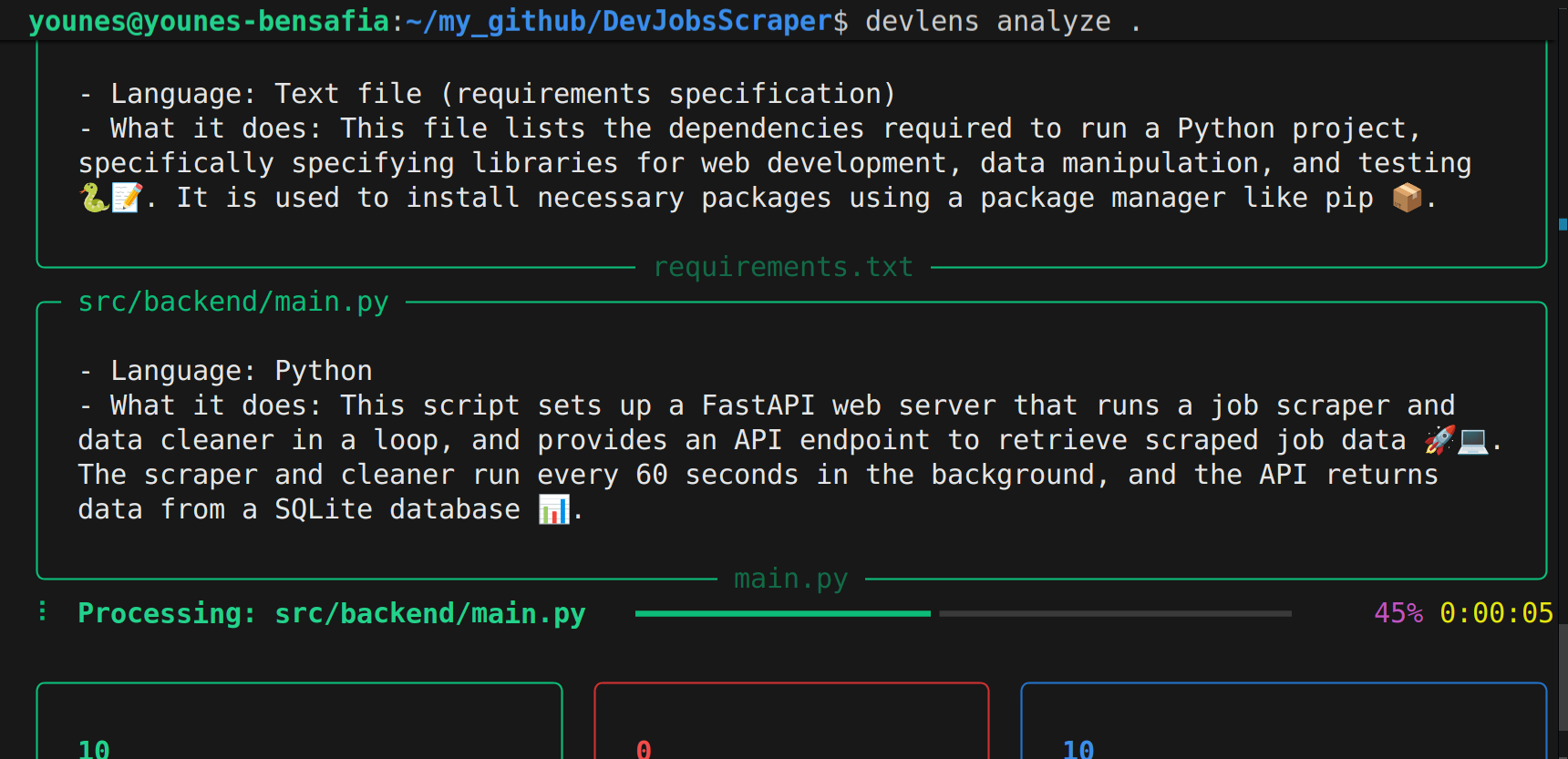
Task: Click the main.py panel footer label
Action: [790, 579]
